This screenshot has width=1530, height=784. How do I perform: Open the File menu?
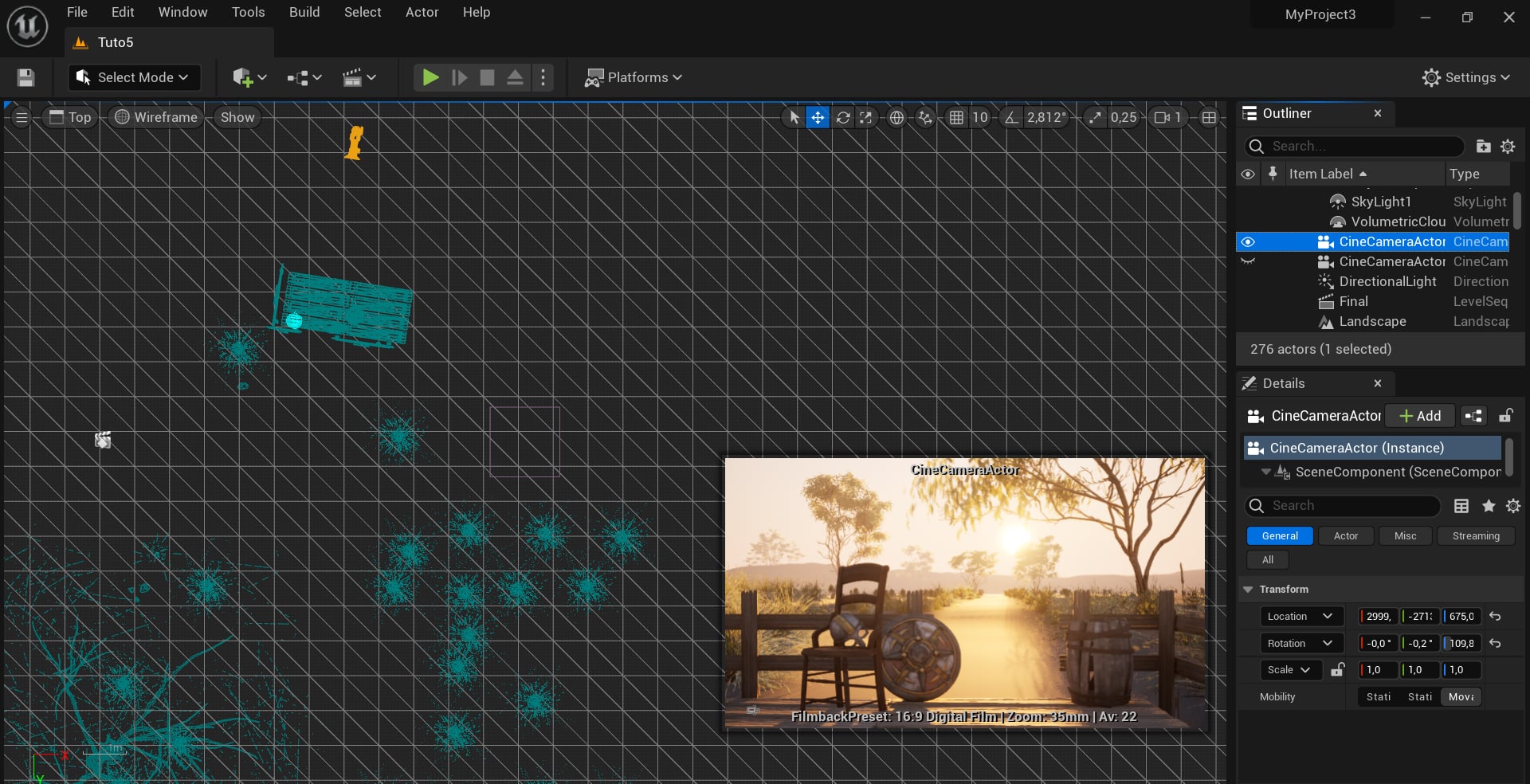click(77, 12)
